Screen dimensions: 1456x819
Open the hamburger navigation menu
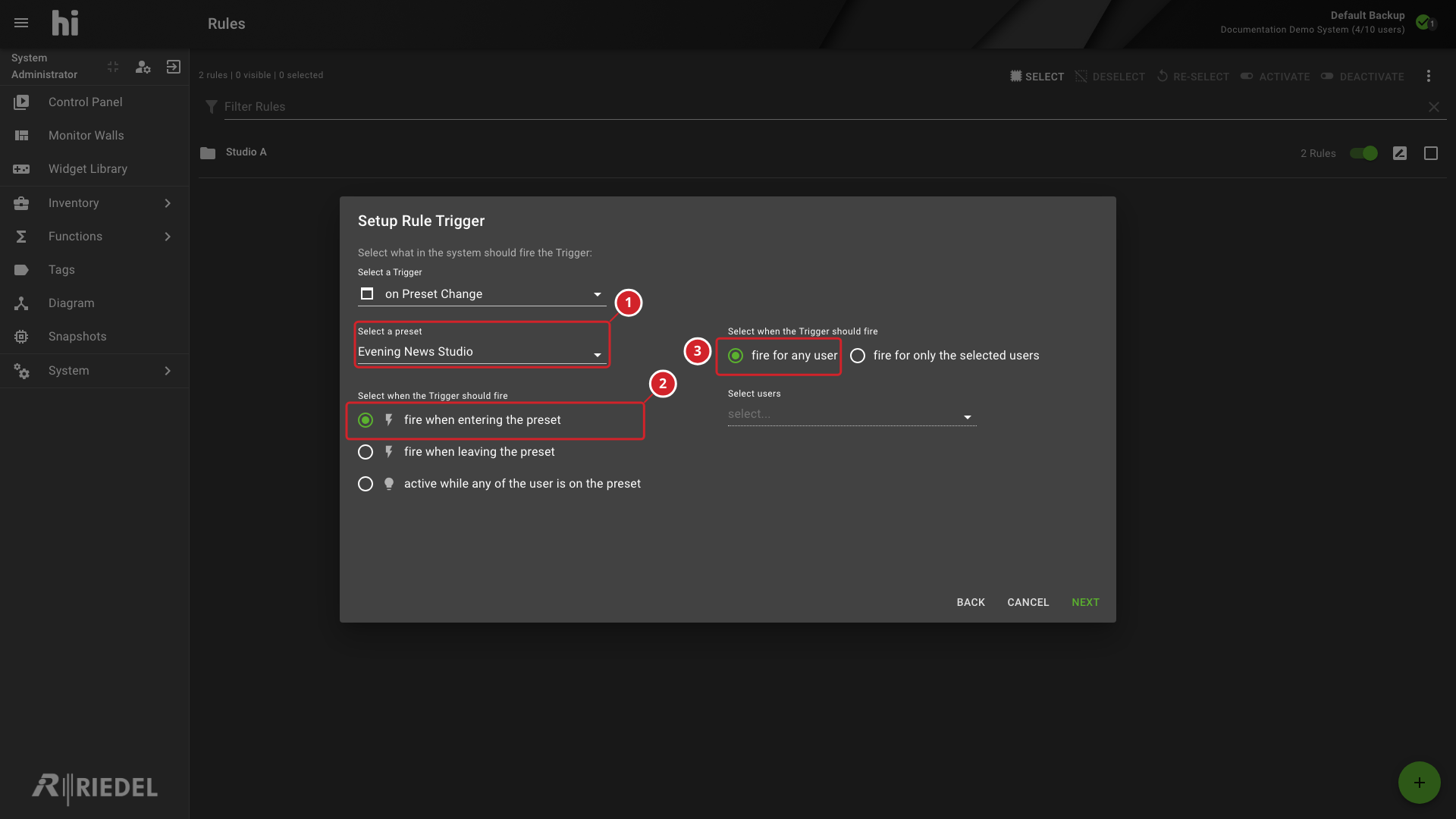tap(21, 23)
